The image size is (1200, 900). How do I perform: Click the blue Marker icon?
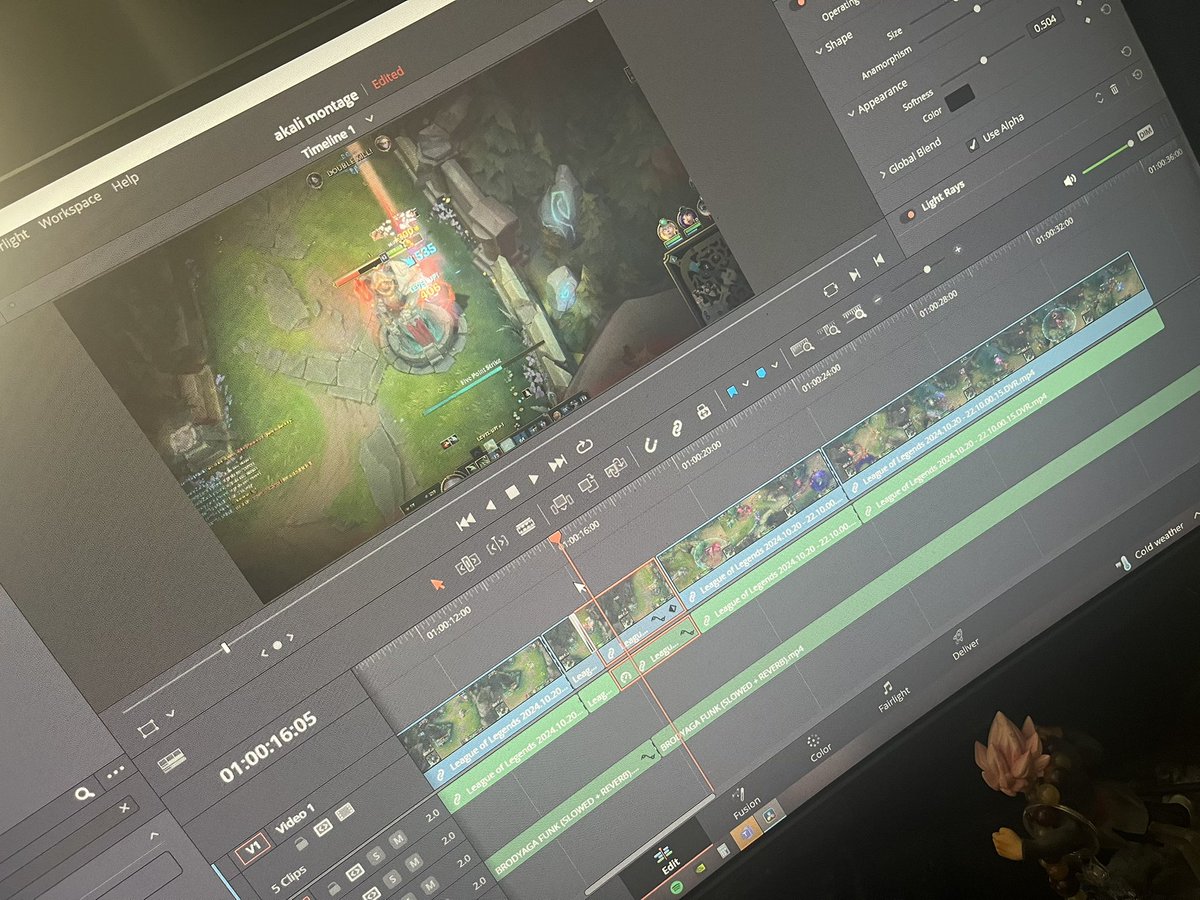[761, 373]
